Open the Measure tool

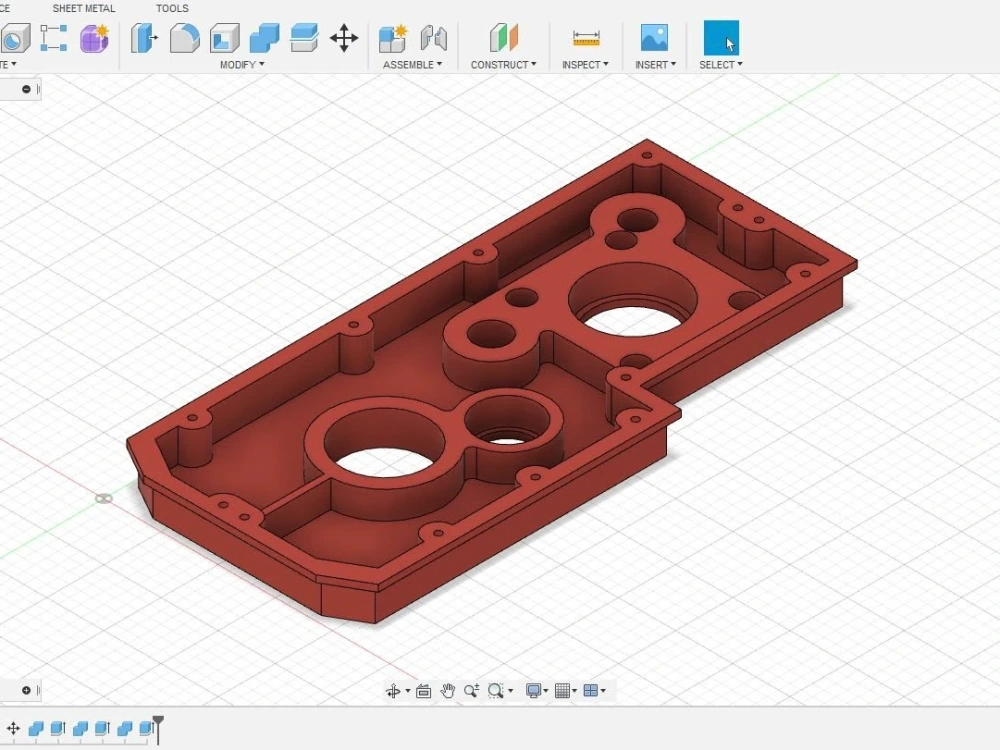pos(586,38)
